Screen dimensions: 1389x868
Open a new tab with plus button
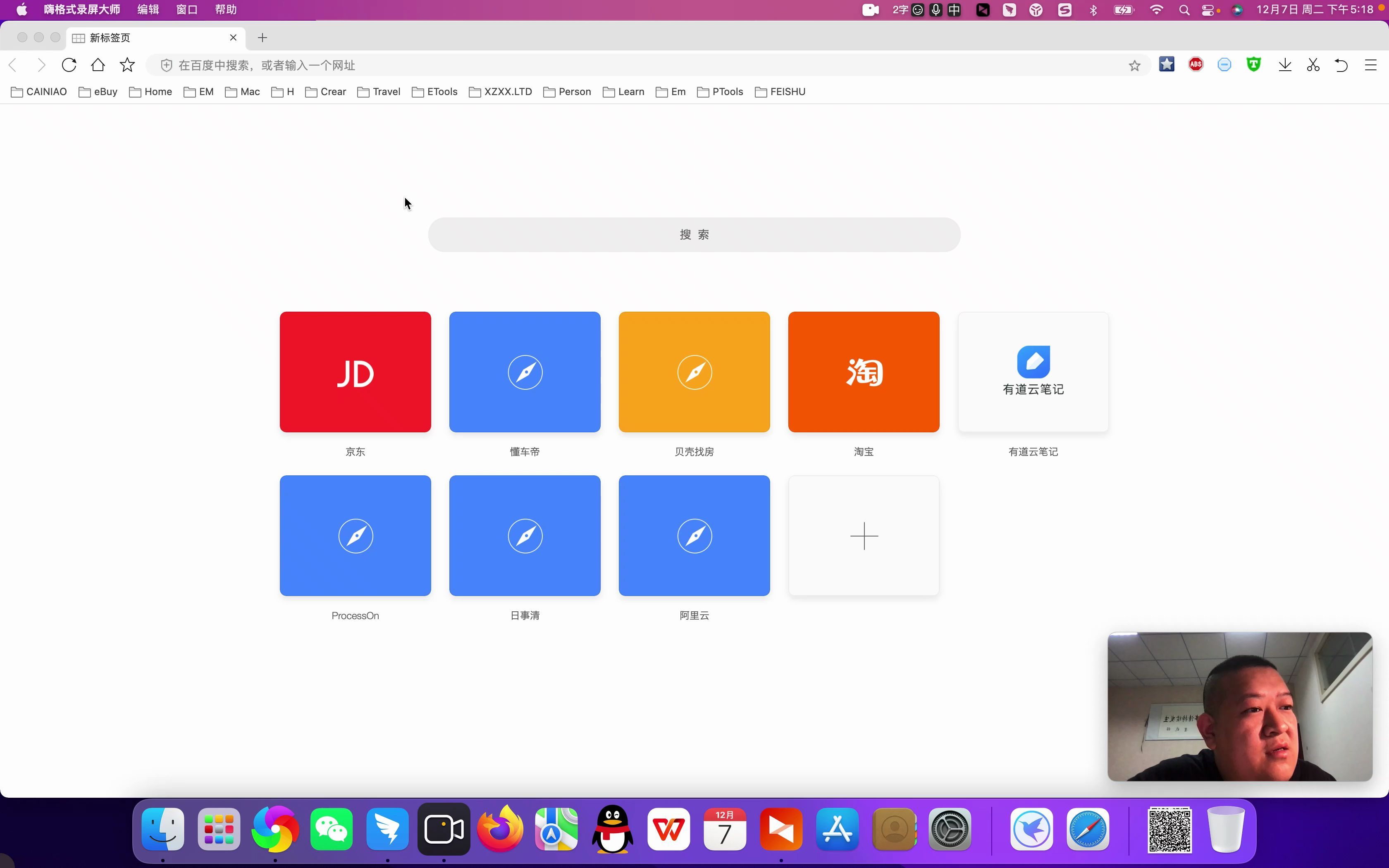click(263, 37)
